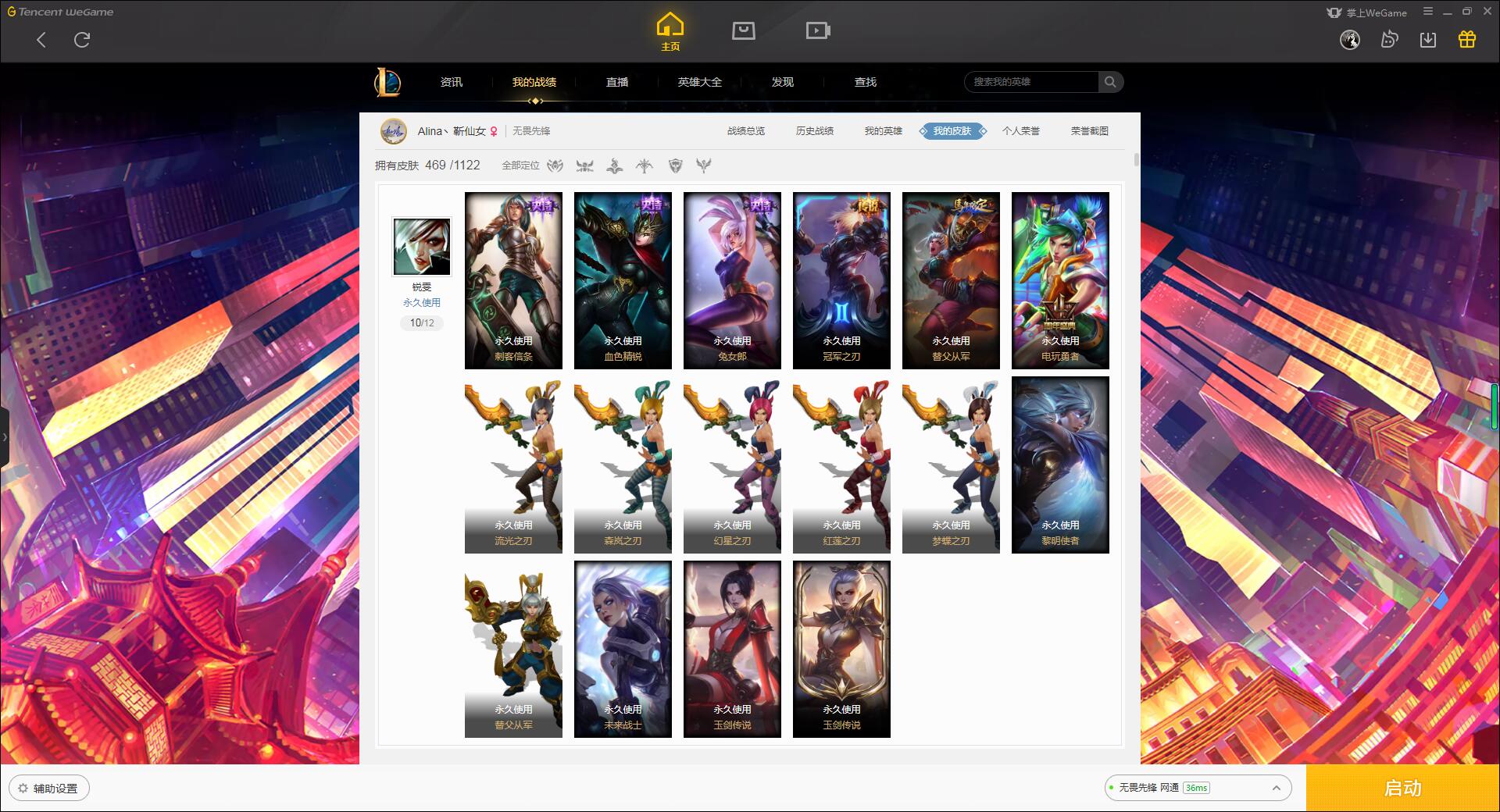
Task: Switch to 荣誉截图 section
Action: 1090,131
